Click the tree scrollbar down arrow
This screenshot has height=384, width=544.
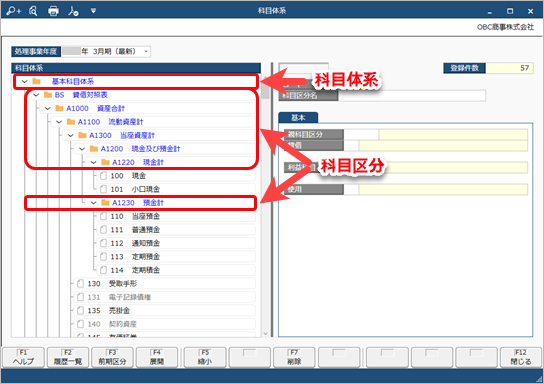265,334
